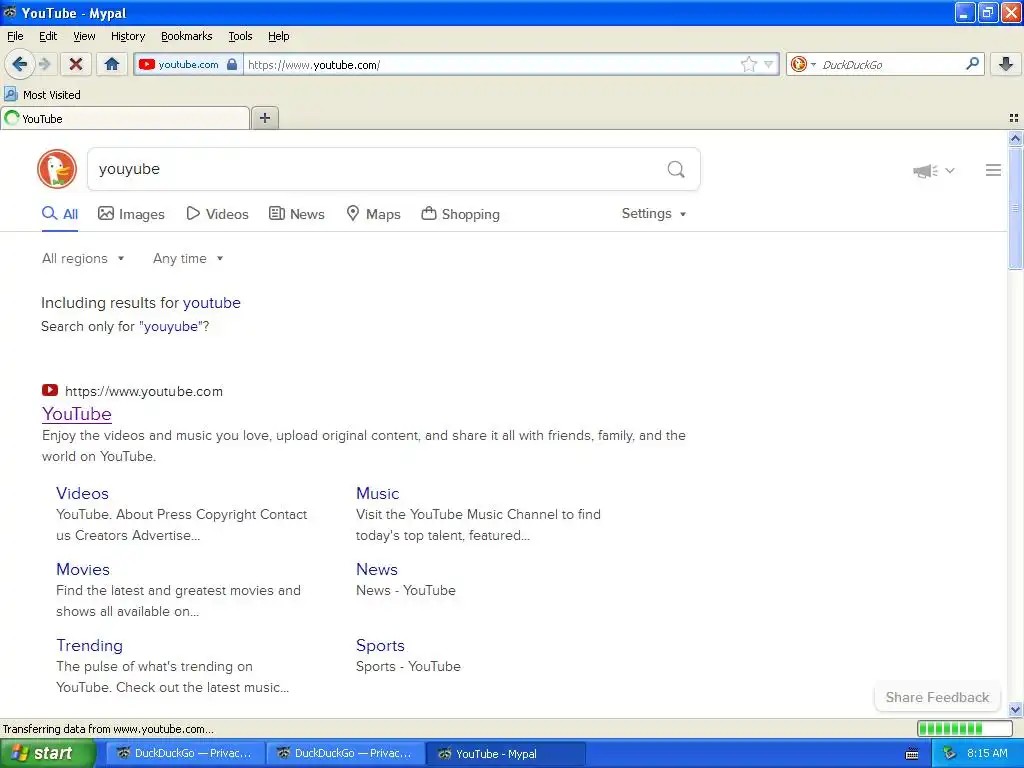The height and width of the screenshot is (768, 1024).
Task: Open the Edit menu
Action: (x=48, y=36)
